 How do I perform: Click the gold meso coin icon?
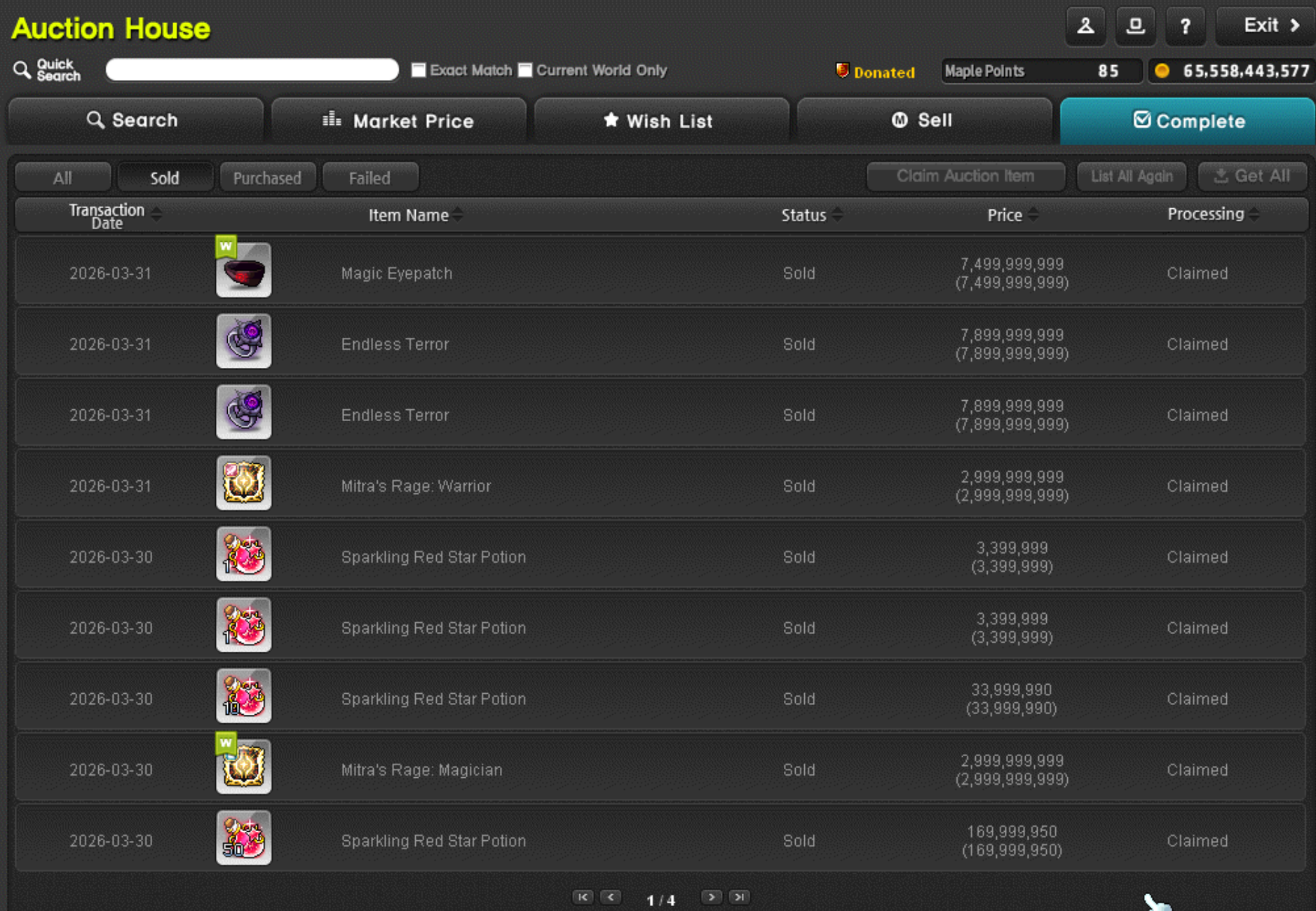[x=1162, y=71]
